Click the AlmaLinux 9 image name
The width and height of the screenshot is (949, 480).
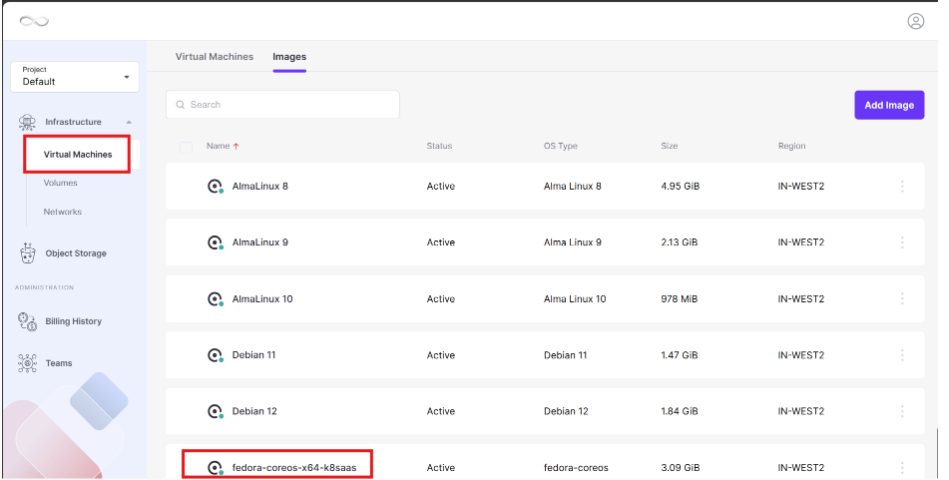tap(260, 243)
